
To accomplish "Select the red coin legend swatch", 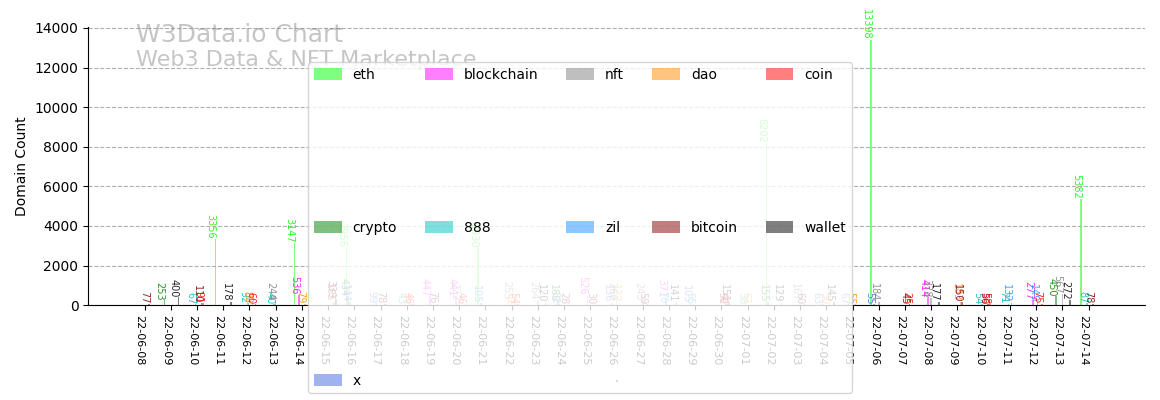I will coord(780,74).
